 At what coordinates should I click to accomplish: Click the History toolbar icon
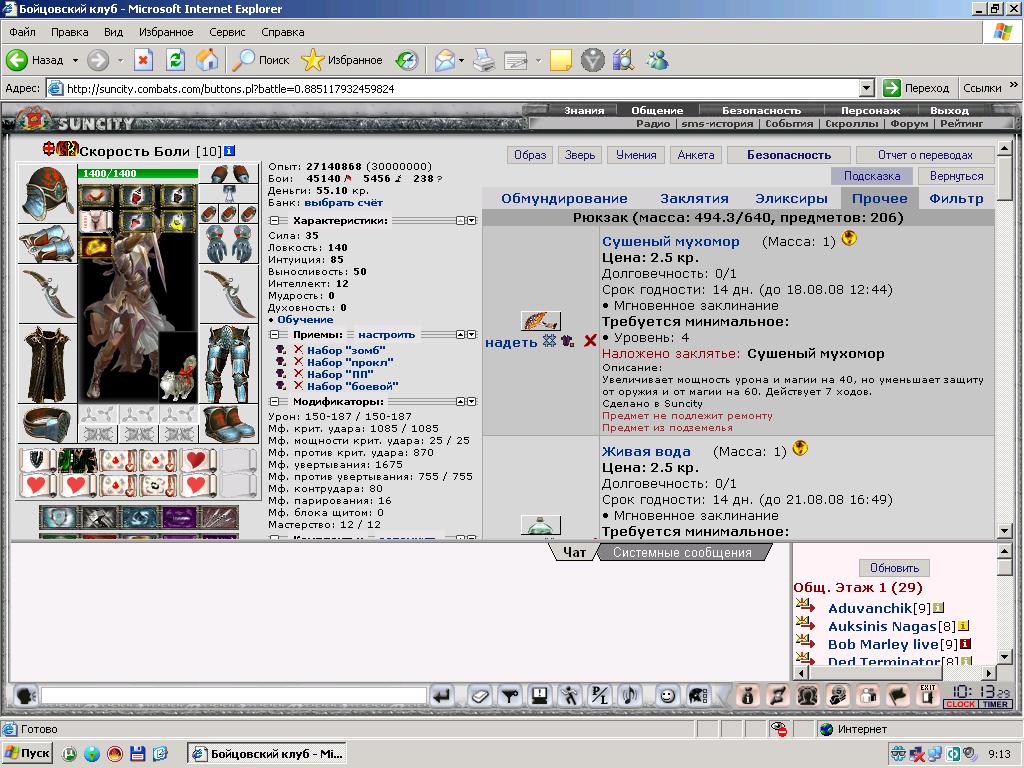[x=407, y=60]
